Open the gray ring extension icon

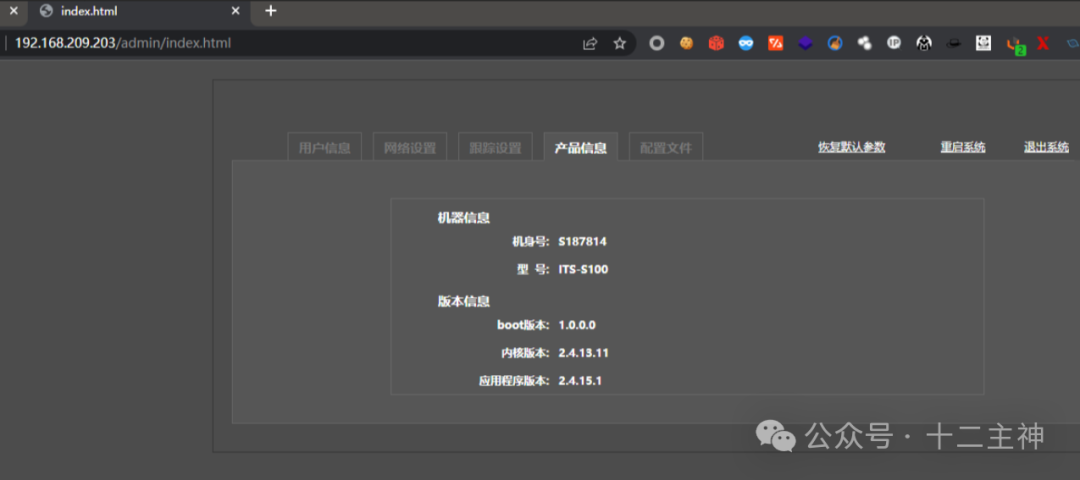pyautogui.click(x=657, y=43)
